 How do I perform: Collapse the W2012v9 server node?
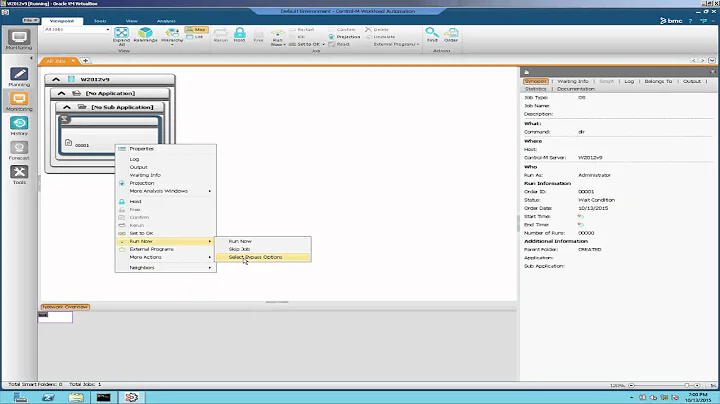click(x=56, y=79)
